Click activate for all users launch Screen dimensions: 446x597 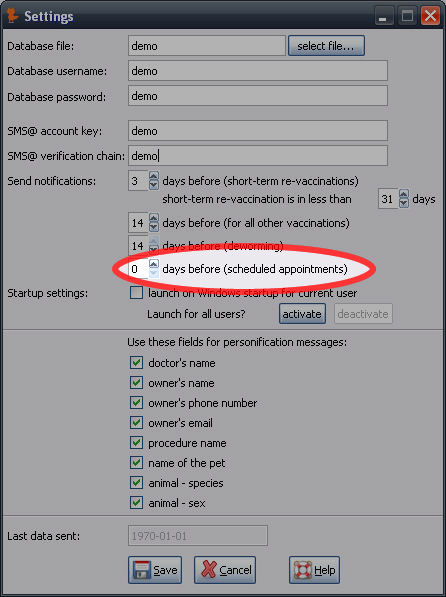302,314
